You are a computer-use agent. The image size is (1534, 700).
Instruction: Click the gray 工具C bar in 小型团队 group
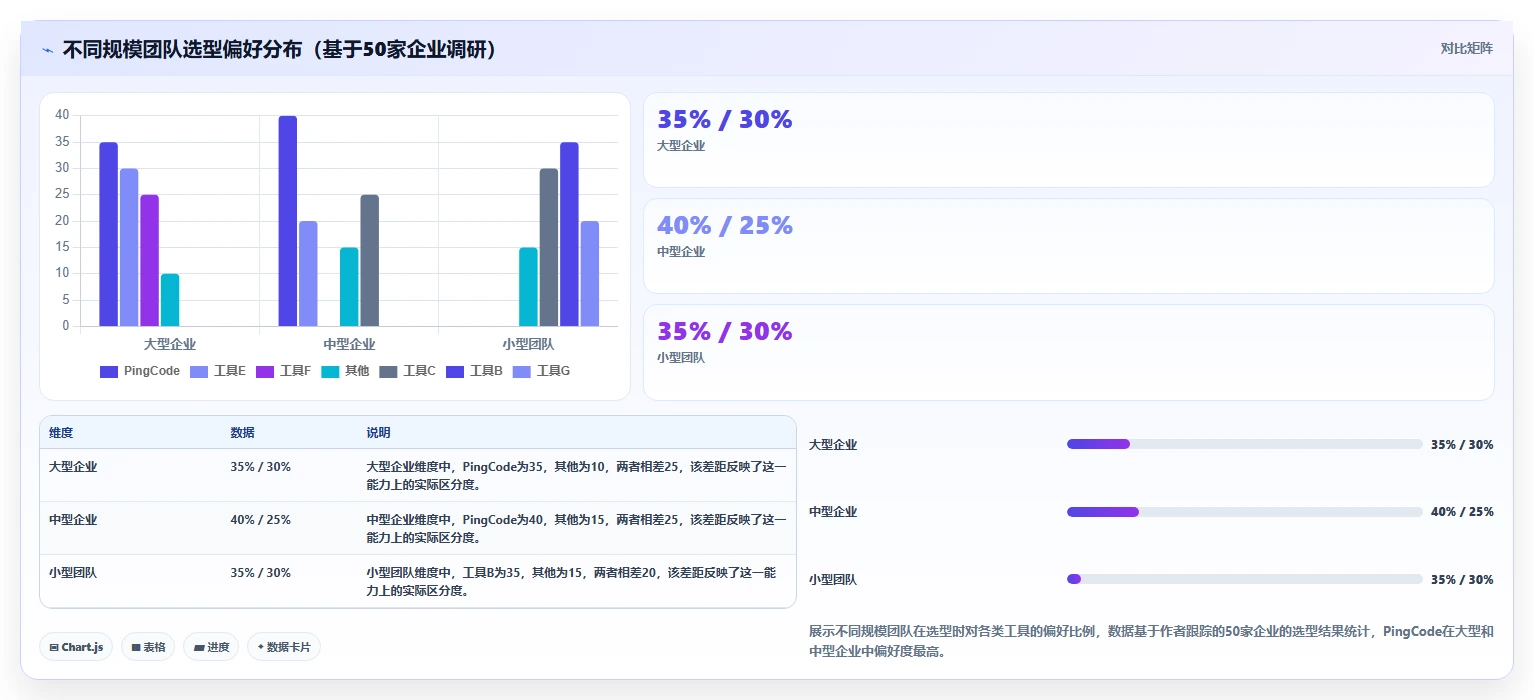[x=549, y=247]
